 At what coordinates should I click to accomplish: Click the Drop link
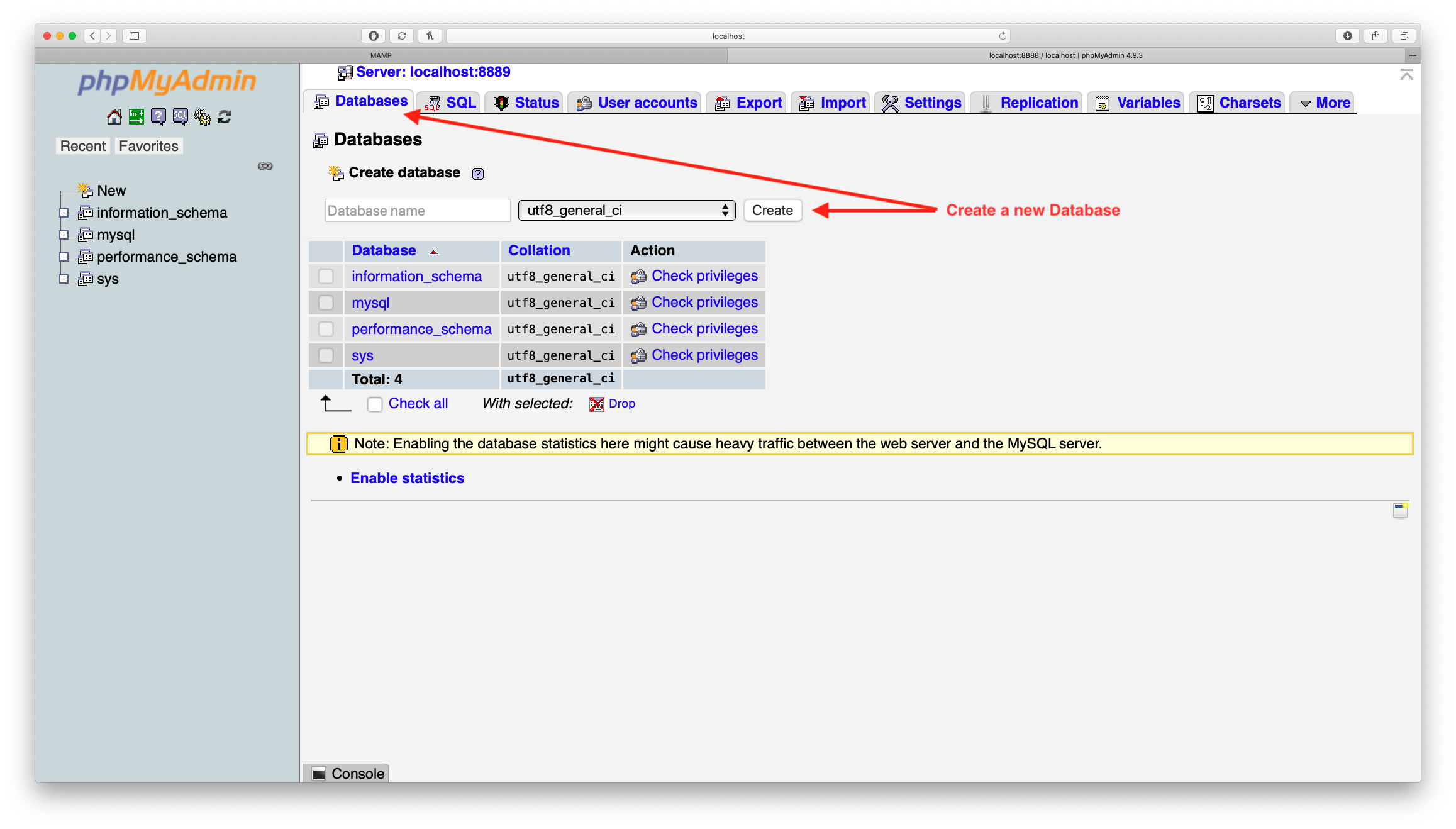click(621, 404)
